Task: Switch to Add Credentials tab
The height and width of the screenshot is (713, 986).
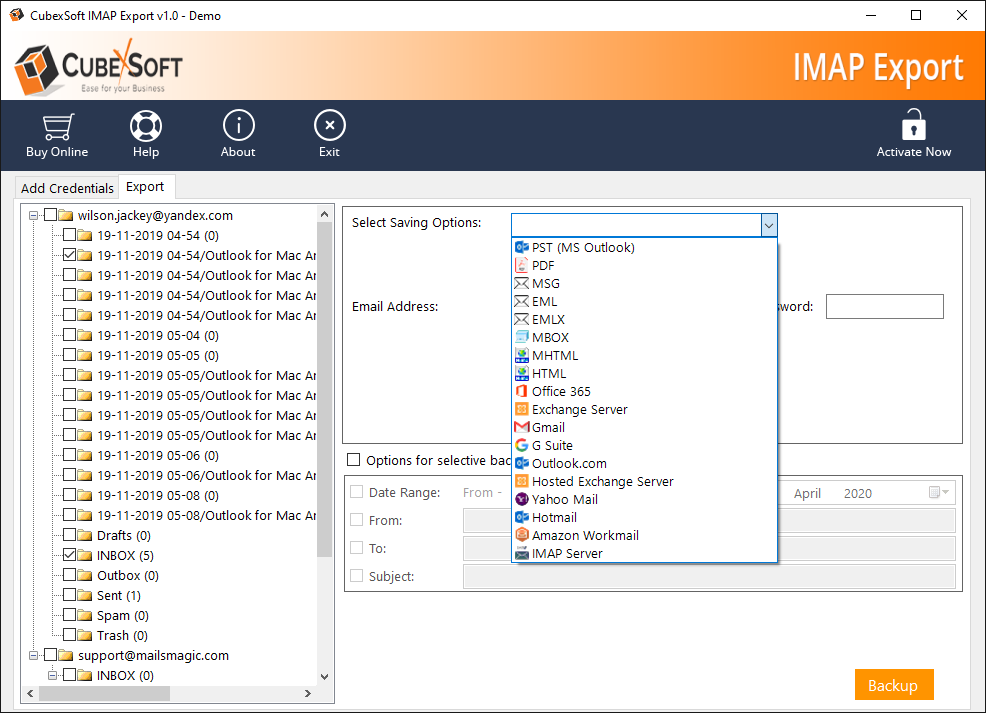Action: [67, 188]
